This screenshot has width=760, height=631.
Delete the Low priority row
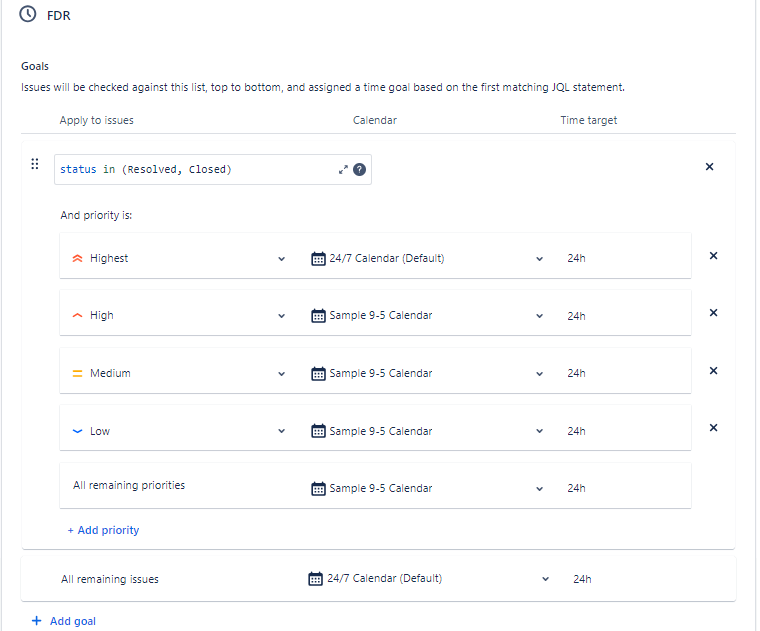[713, 428]
